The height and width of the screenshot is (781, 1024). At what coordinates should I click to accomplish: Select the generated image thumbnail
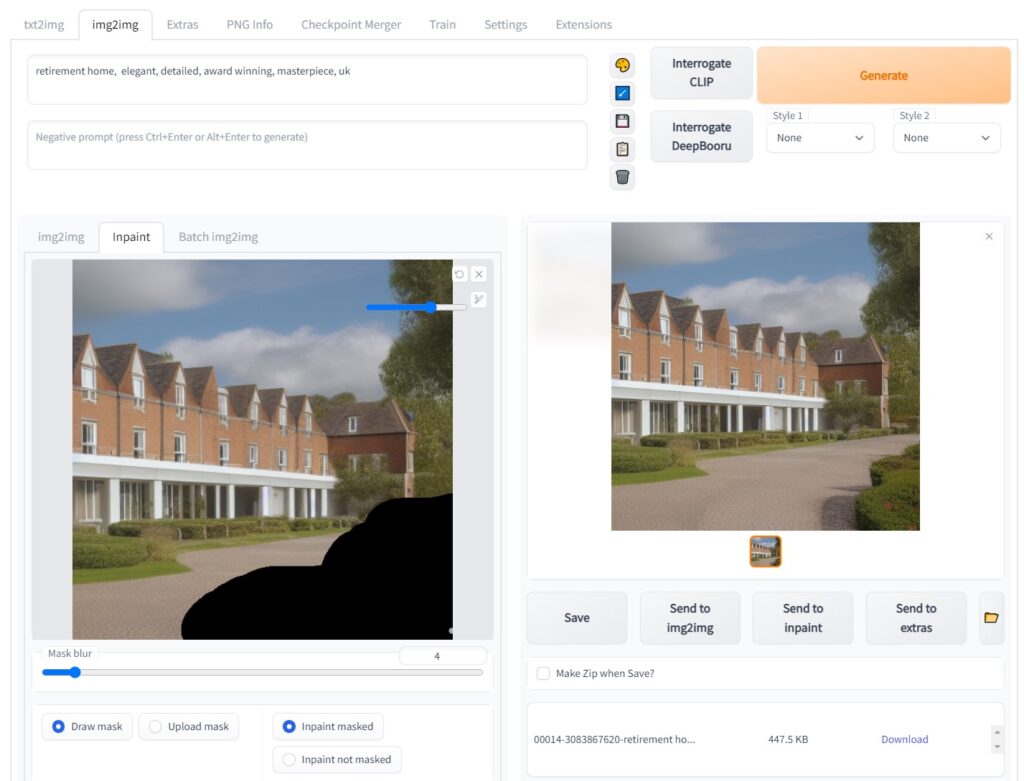[x=765, y=551]
